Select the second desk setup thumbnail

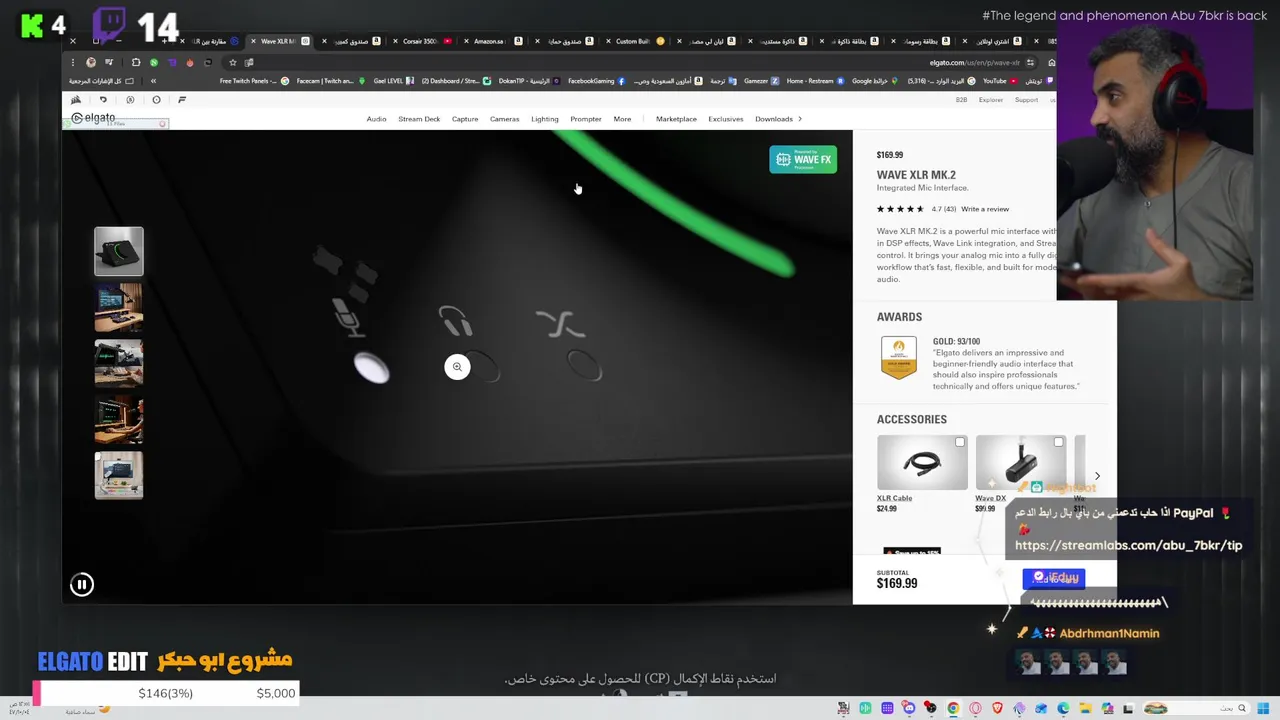pos(119,307)
